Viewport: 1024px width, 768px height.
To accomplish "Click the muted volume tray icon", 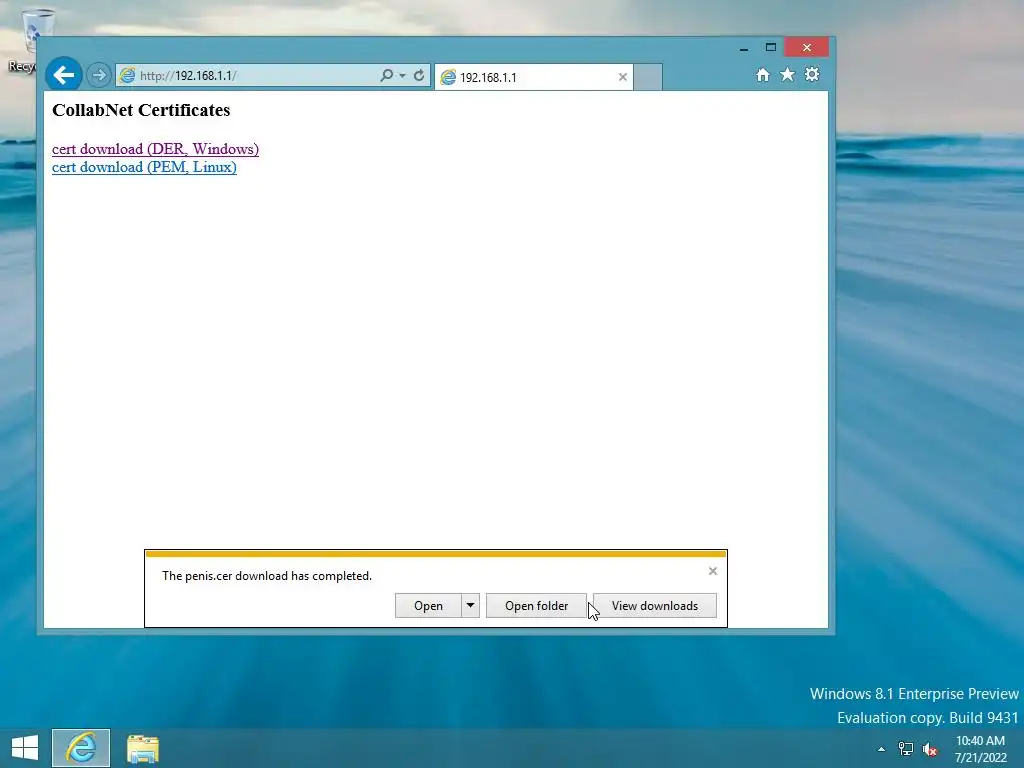I will [930, 749].
